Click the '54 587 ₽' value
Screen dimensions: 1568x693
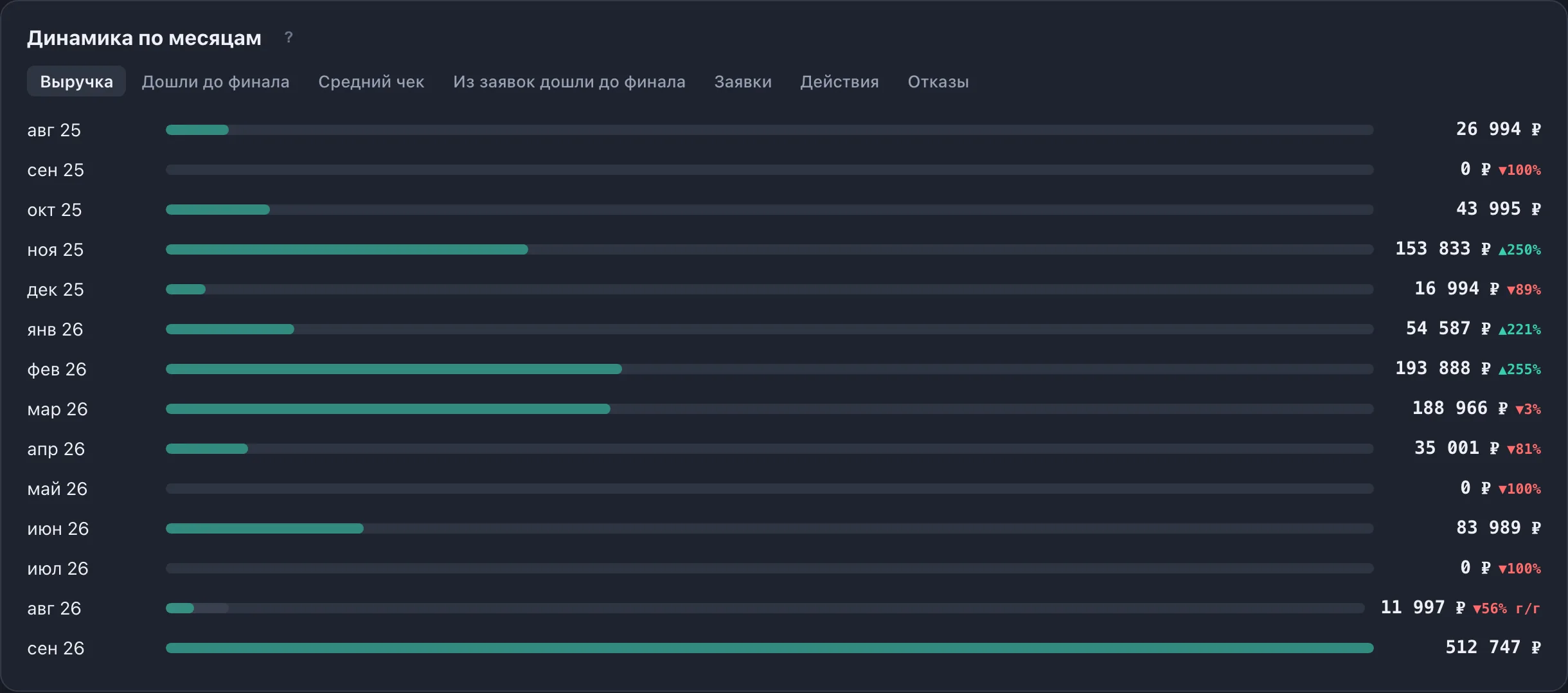pos(1448,328)
